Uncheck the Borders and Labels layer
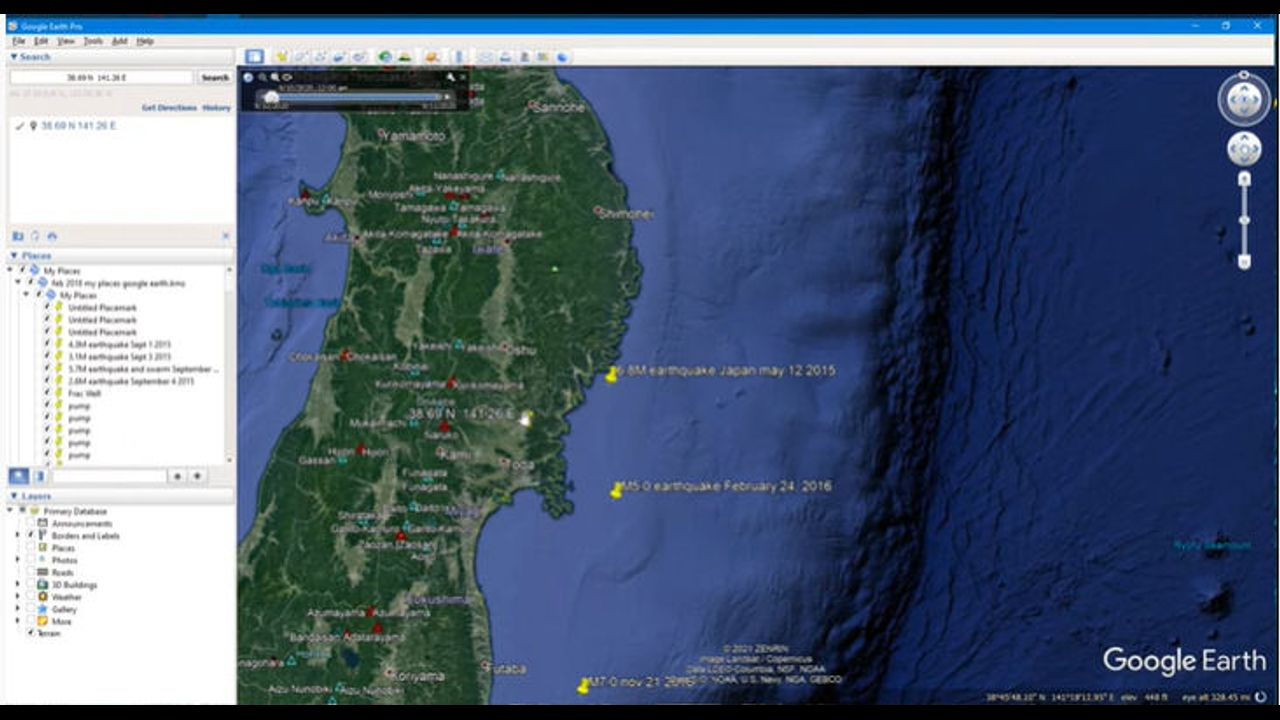The height and width of the screenshot is (720, 1280). point(31,536)
